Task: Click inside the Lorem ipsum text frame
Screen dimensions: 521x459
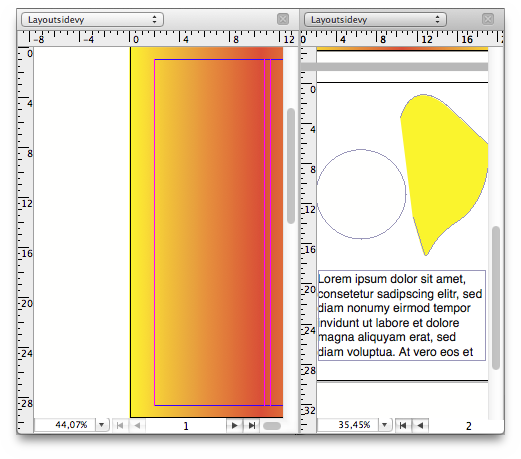Action: click(402, 315)
